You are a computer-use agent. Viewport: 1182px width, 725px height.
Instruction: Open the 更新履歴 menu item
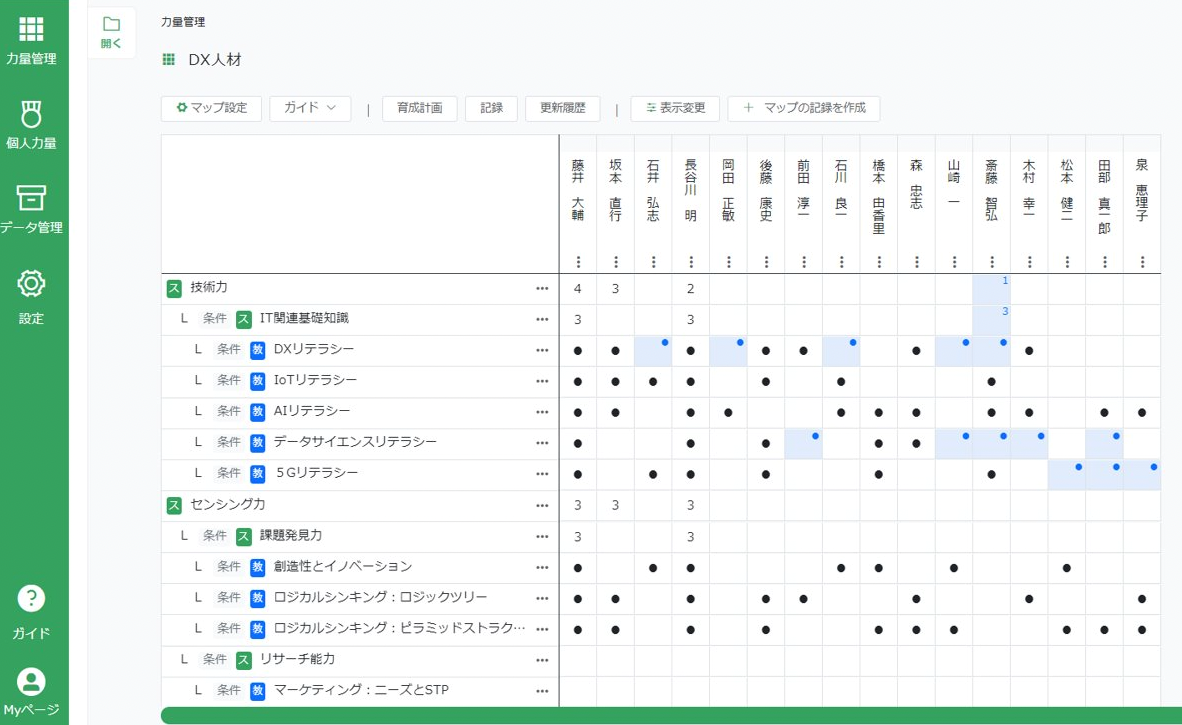(562, 108)
